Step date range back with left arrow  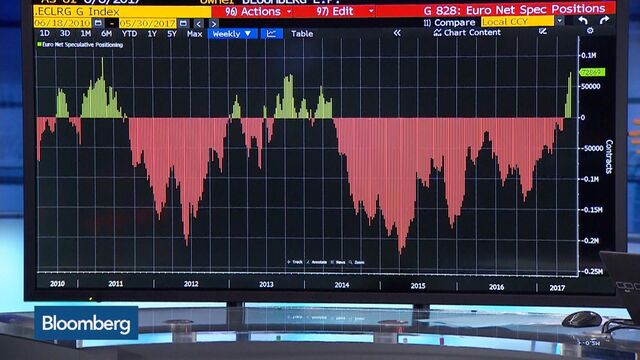[x=198, y=24]
